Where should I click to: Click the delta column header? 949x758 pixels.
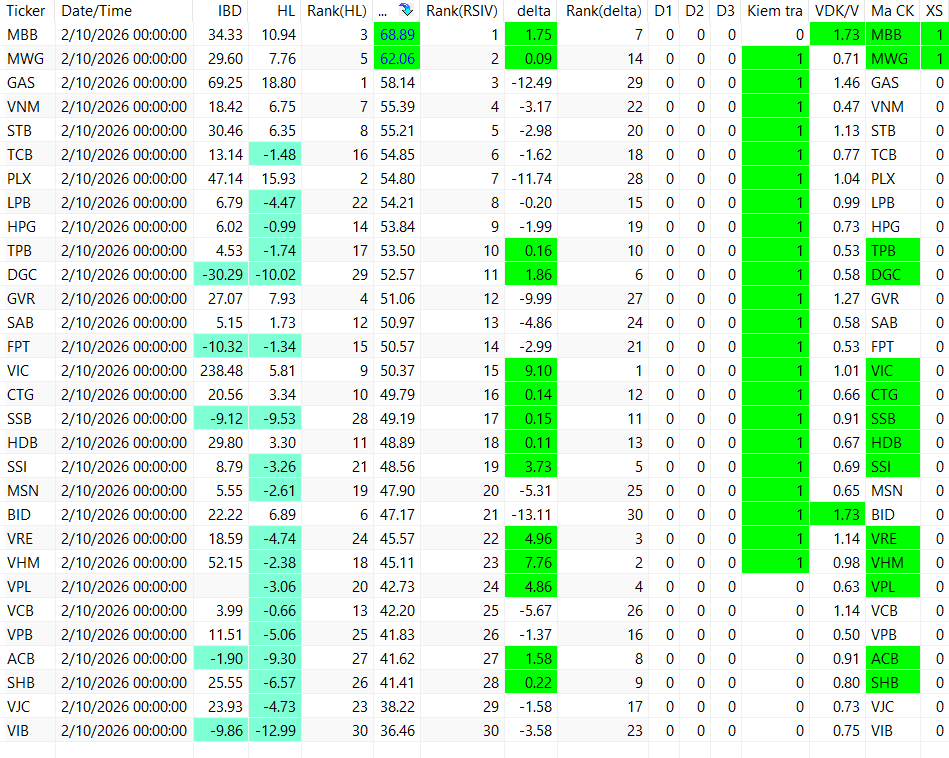tap(534, 11)
